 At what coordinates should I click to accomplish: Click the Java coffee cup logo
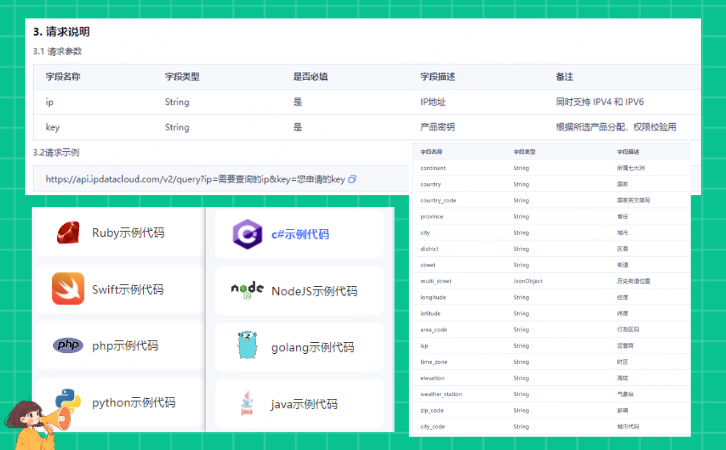click(247, 403)
